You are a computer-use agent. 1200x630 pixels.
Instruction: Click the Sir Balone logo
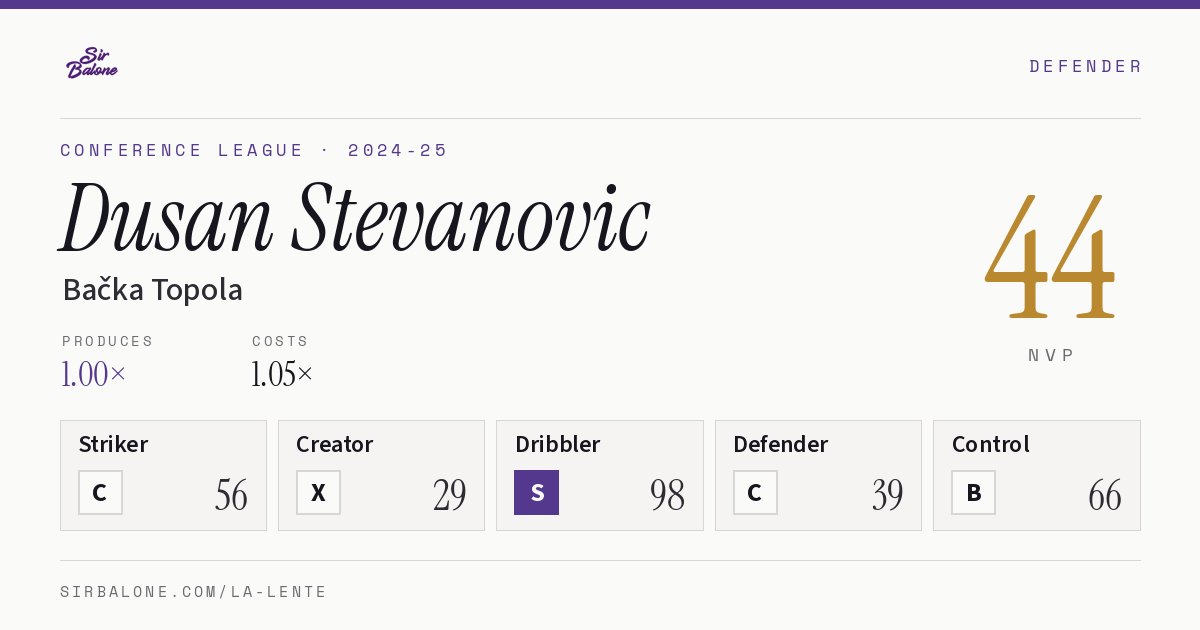click(92, 63)
